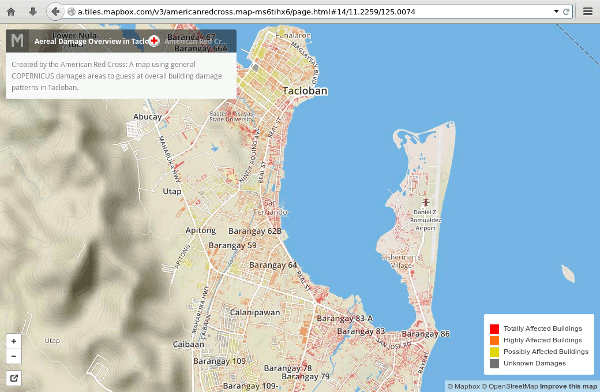Click red Totally Affected Buildings swatch

point(494,329)
